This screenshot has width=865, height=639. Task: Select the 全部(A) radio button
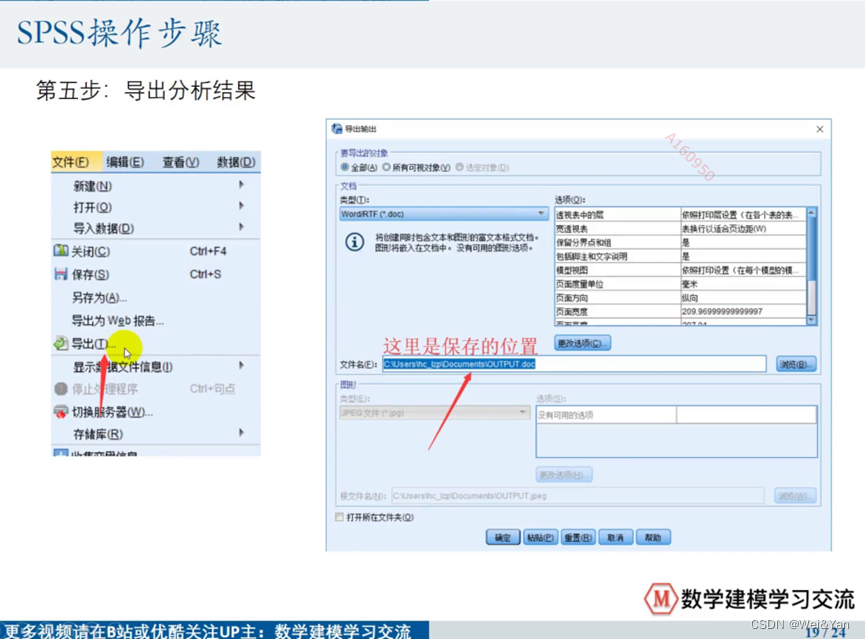345,167
